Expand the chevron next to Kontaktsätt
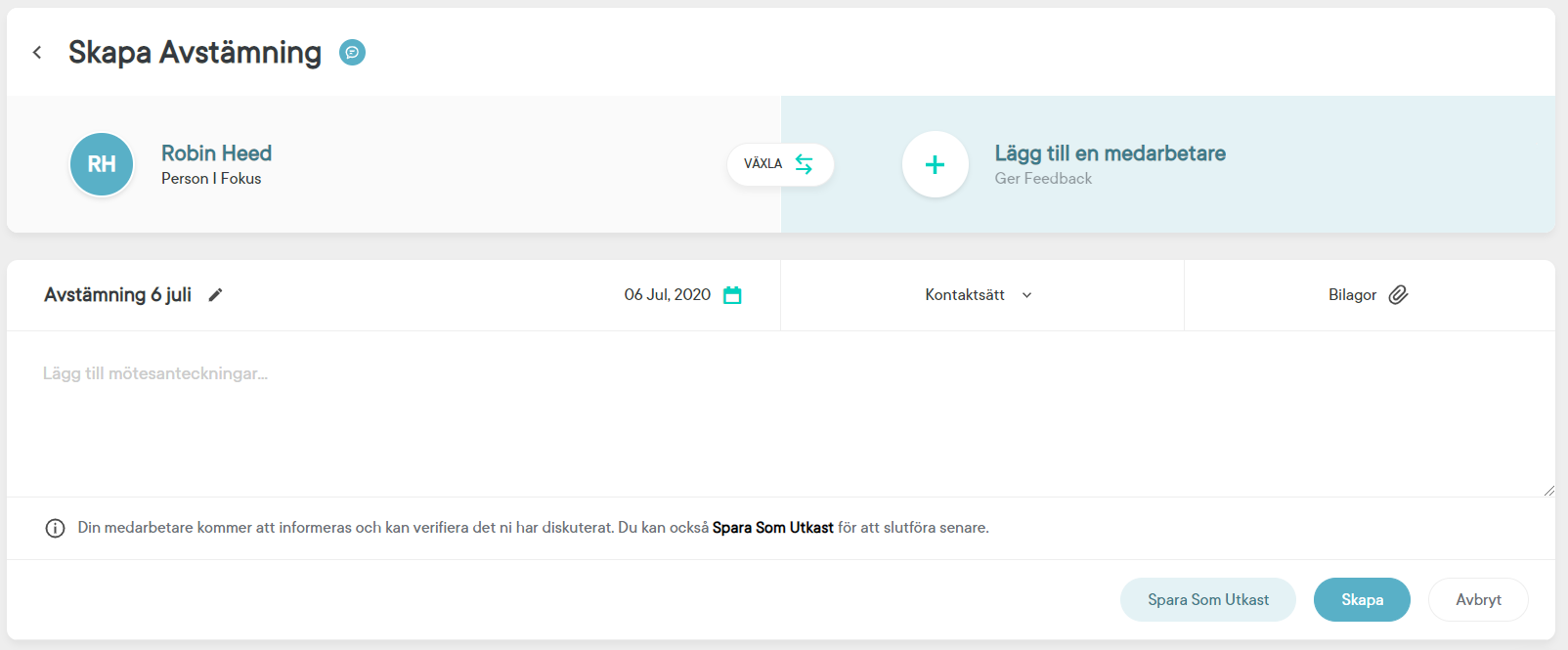Image resolution: width=1568 pixels, height=650 pixels. coord(1026,295)
